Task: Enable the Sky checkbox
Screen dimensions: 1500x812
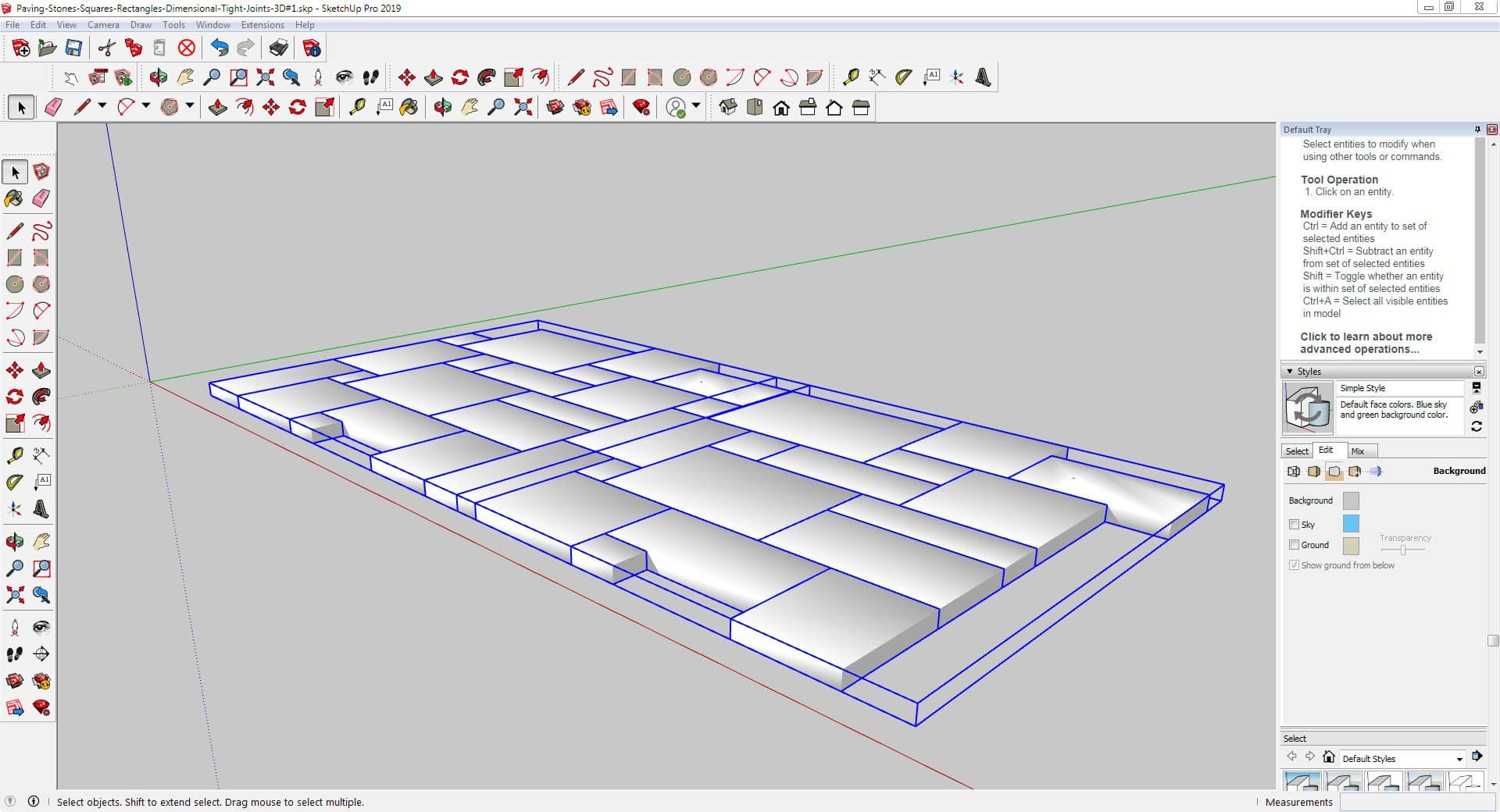Action: (x=1294, y=525)
